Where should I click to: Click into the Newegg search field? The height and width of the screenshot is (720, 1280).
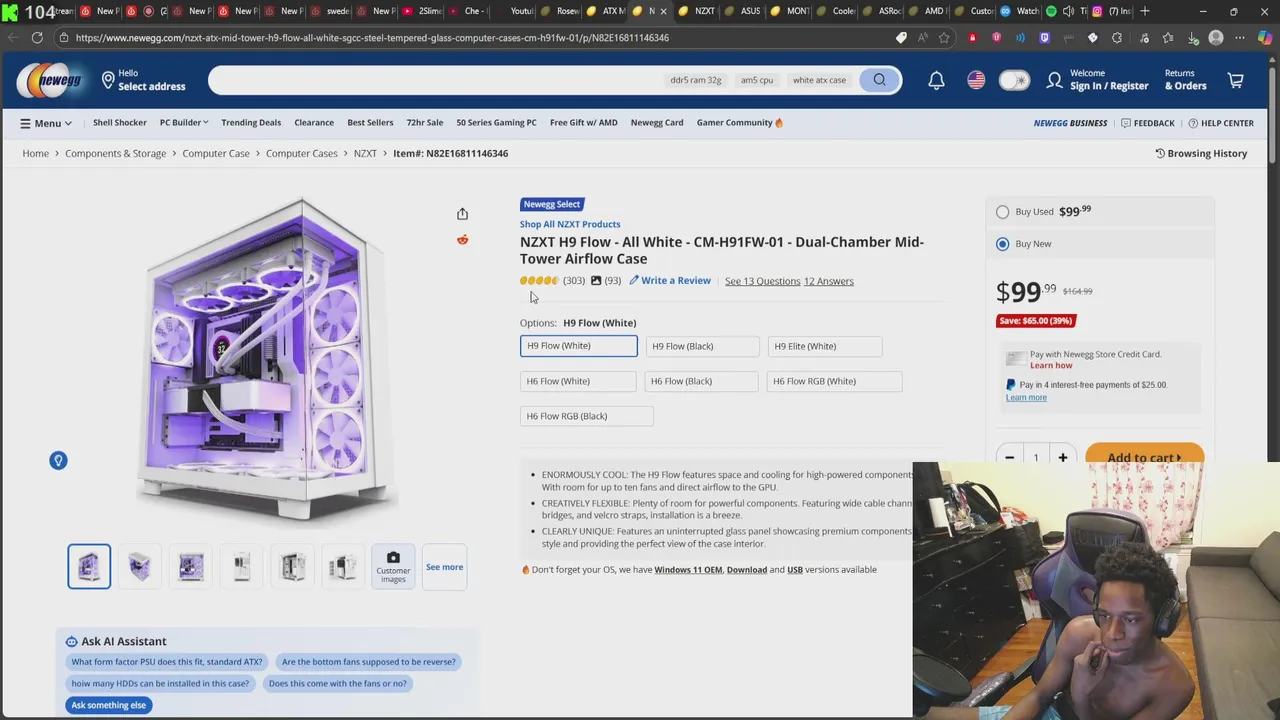pos(435,80)
